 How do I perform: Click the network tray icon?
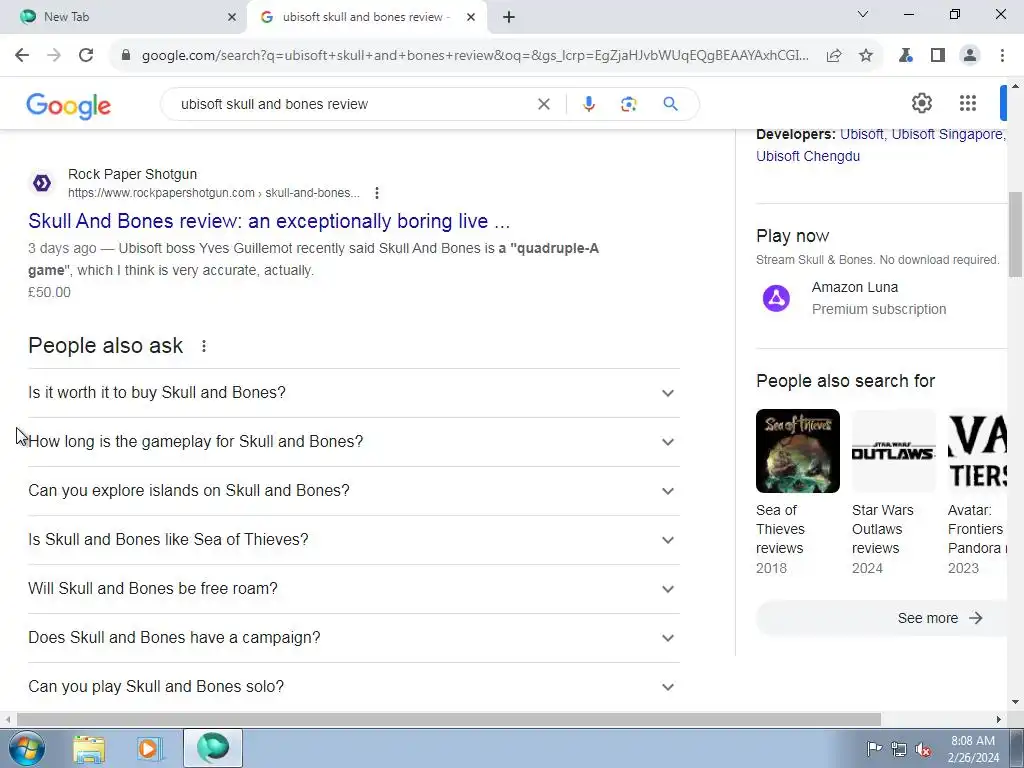[x=899, y=749]
